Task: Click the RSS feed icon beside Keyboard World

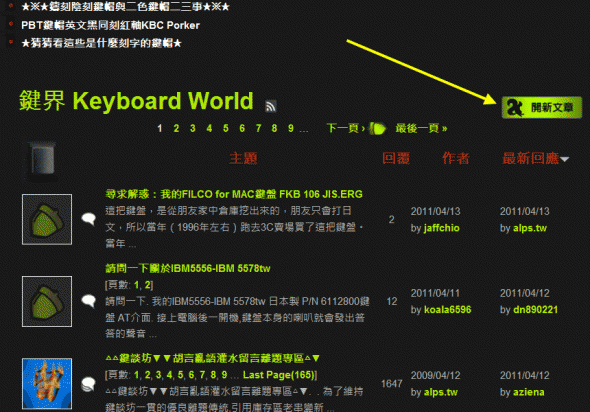Action: coord(271,106)
